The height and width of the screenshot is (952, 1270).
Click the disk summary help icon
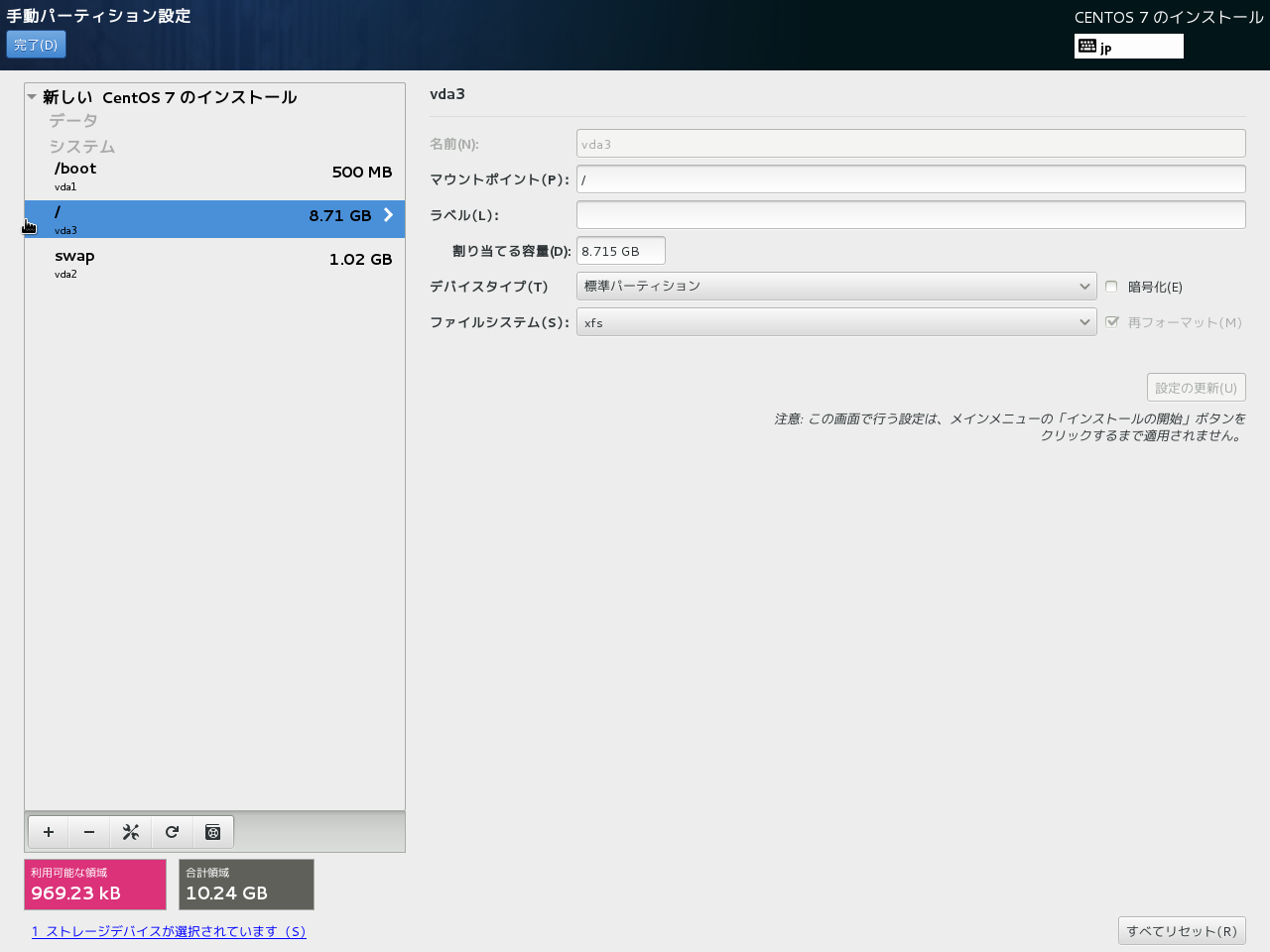pyautogui.click(x=212, y=832)
